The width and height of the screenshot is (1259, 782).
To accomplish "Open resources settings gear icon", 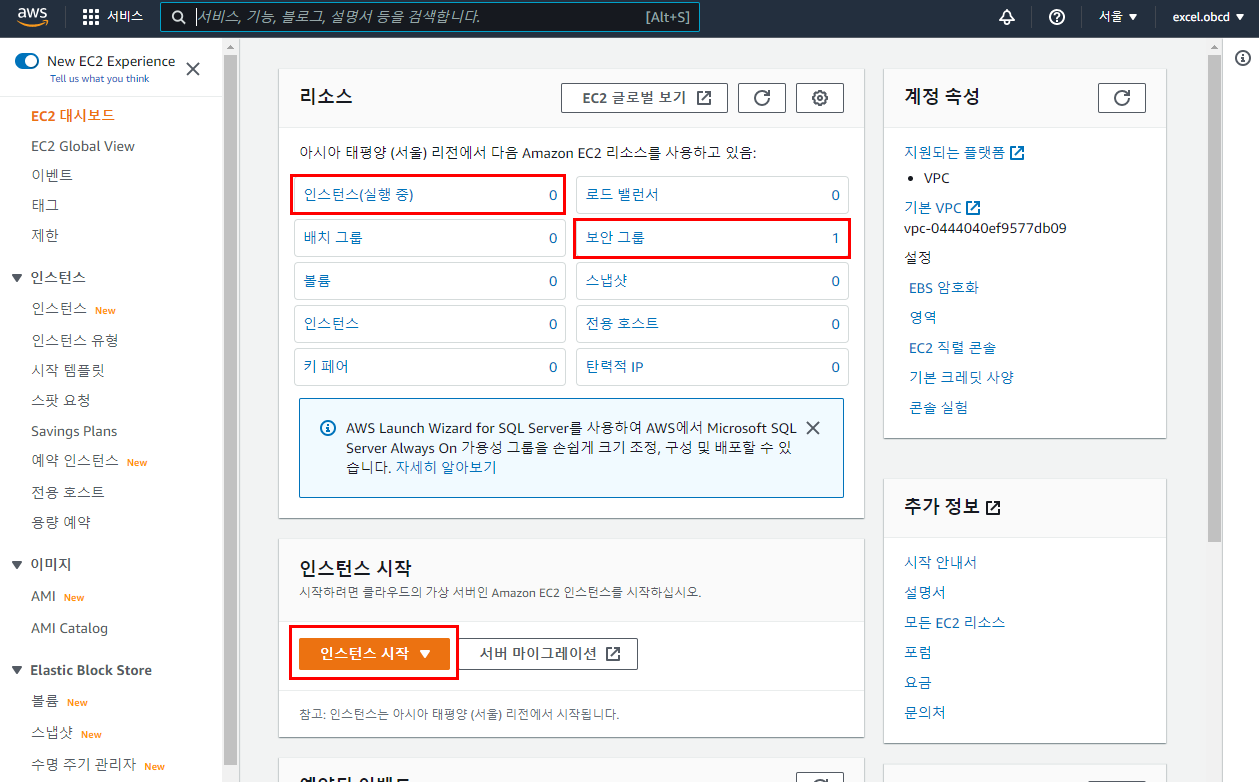I will (820, 97).
